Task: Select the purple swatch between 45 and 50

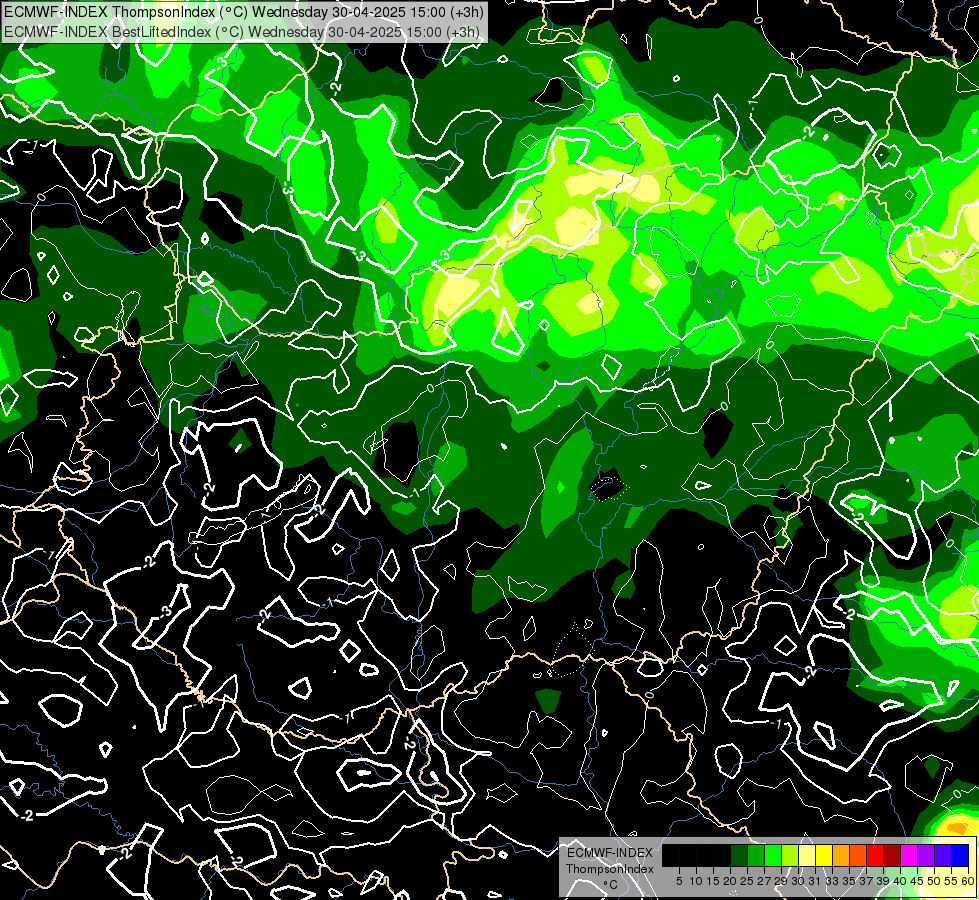Action: (x=926, y=855)
